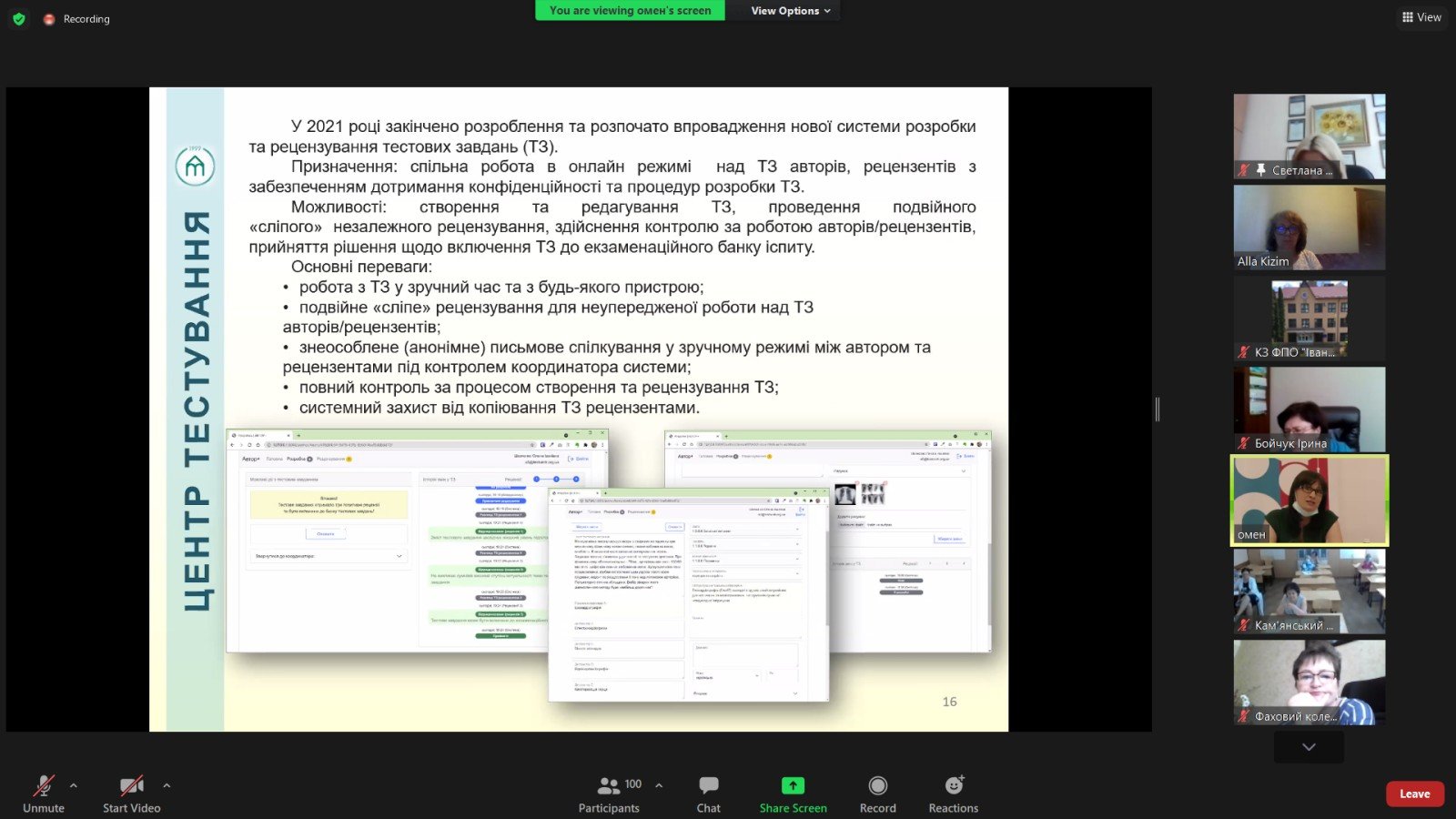Expand the arrow next to Participants
This screenshot has height=819, width=1456.
[659, 785]
